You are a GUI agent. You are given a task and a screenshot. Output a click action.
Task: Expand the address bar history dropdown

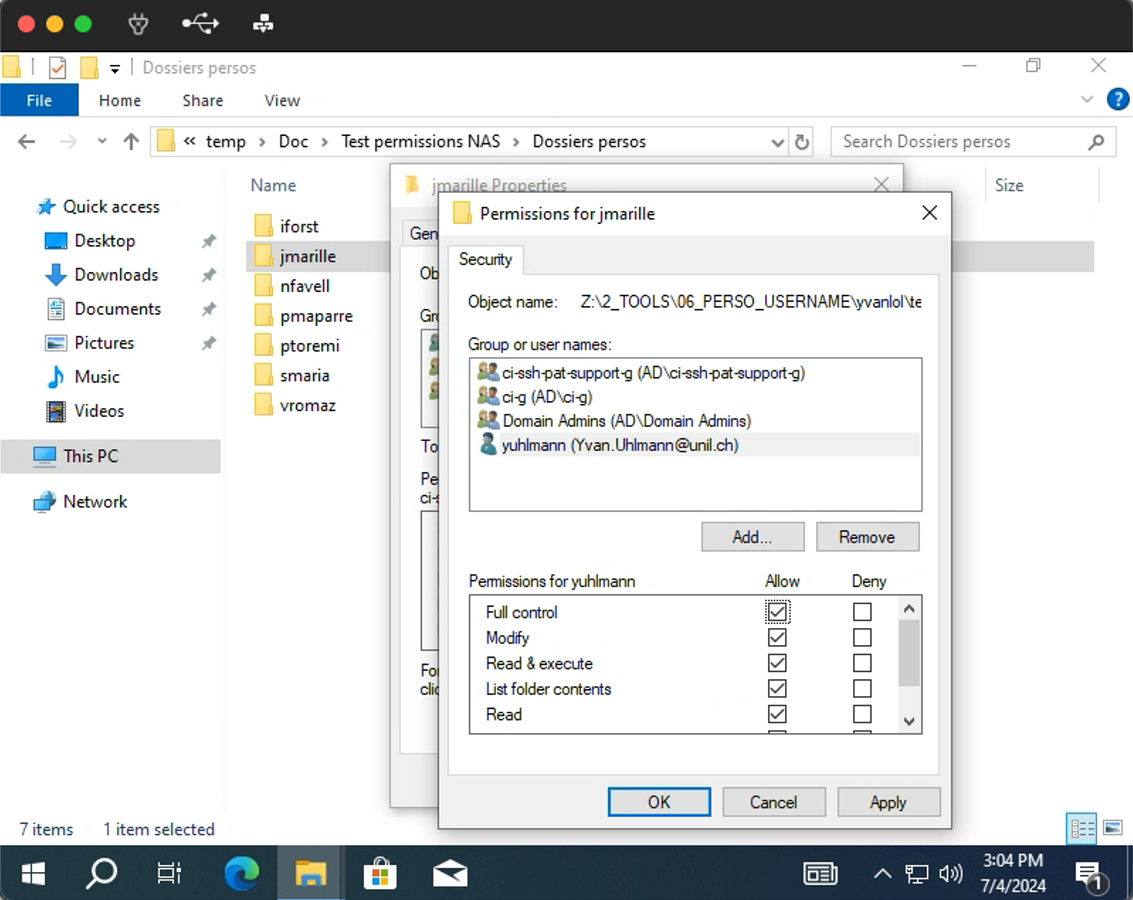click(x=777, y=142)
